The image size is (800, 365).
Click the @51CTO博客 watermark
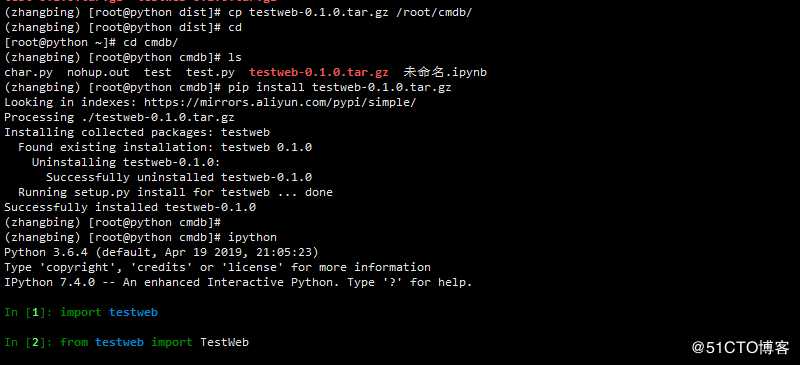pyautogui.click(x=740, y=348)
